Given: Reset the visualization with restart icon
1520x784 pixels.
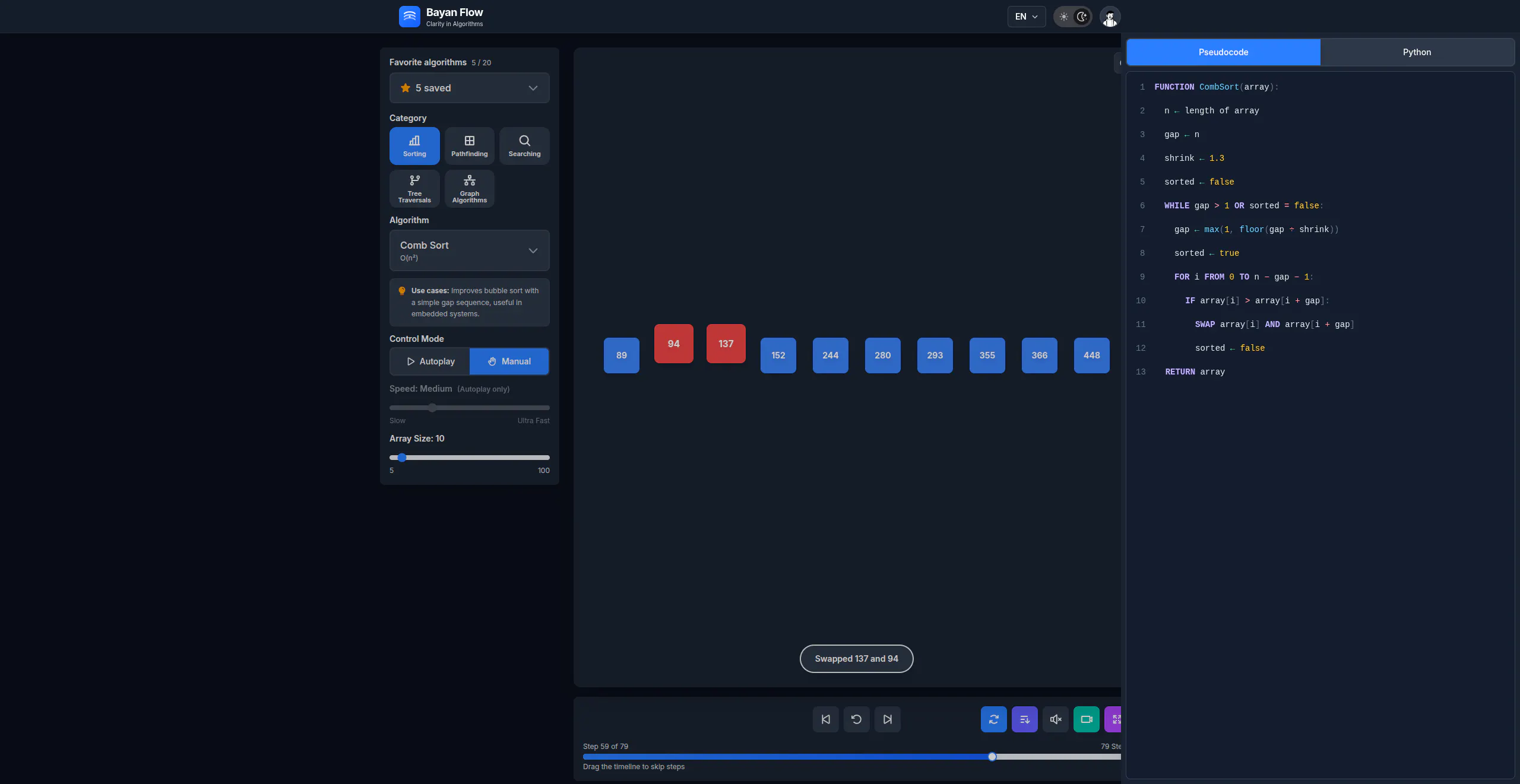Looking at the screenshot, I should 856,719.
